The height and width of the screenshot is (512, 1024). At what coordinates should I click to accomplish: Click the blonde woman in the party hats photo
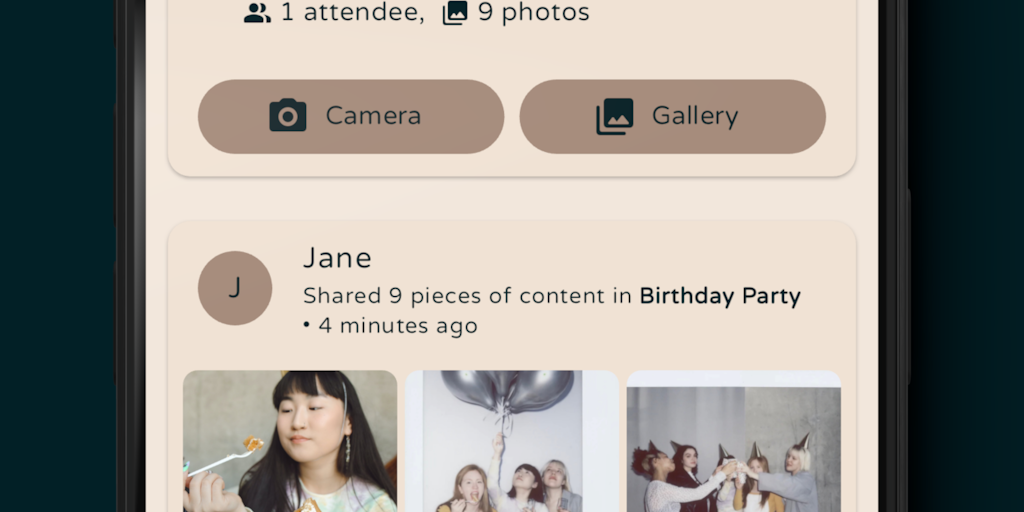[798, 470]
